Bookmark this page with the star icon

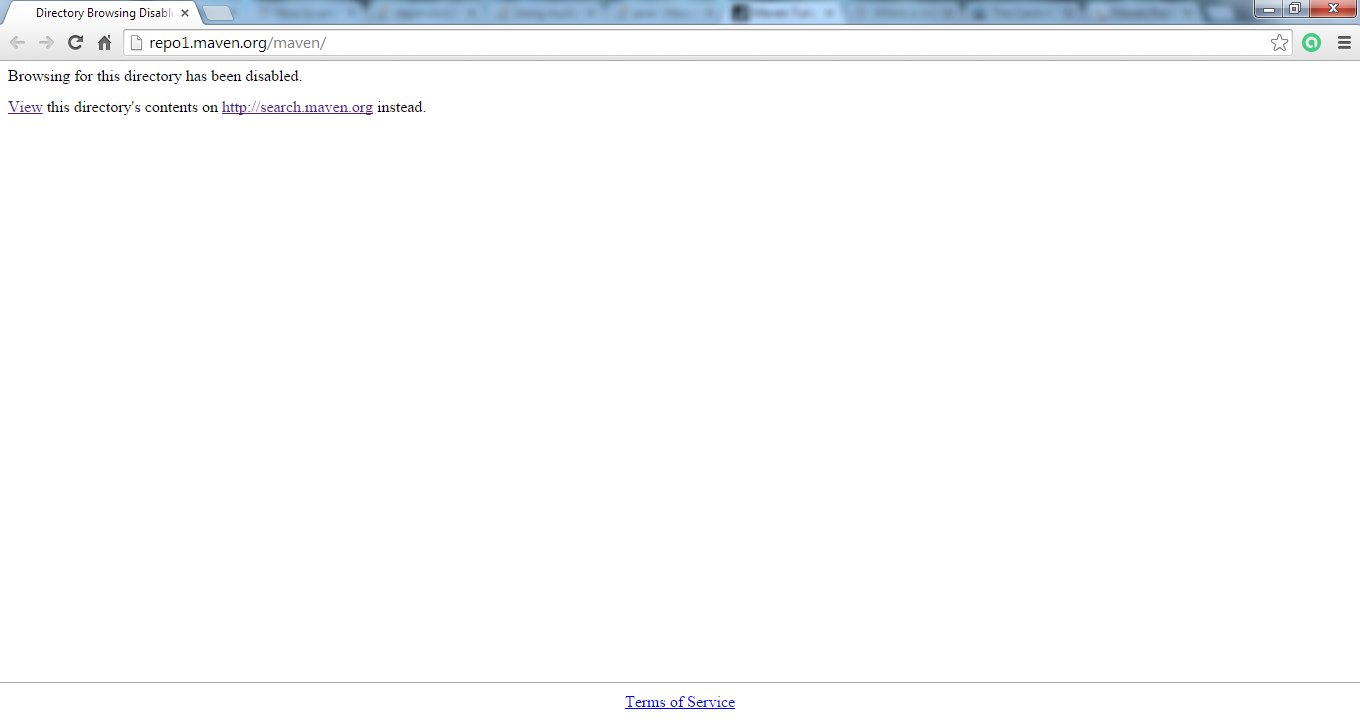(x=1279, y=43)
